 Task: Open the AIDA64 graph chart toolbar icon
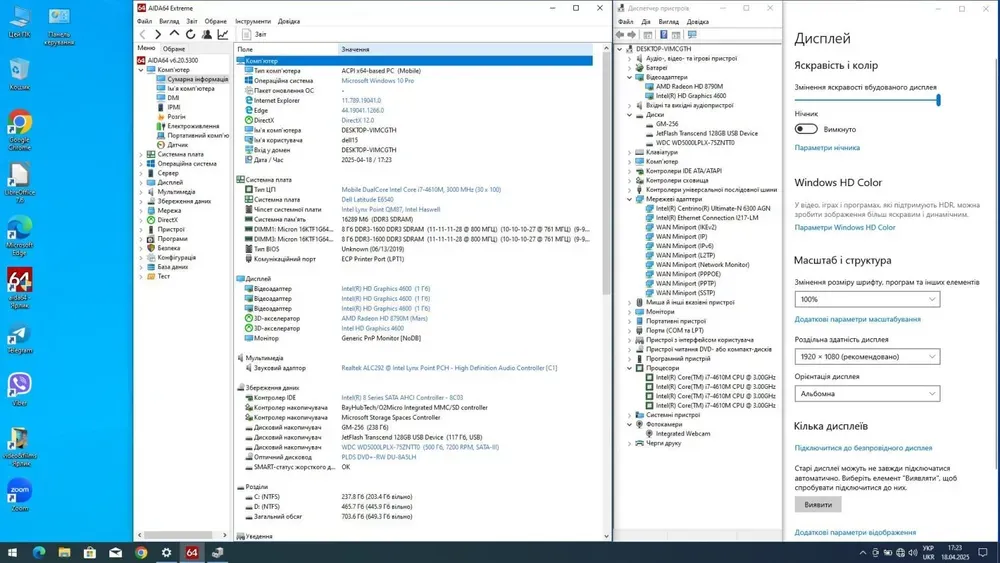(223, 34)
